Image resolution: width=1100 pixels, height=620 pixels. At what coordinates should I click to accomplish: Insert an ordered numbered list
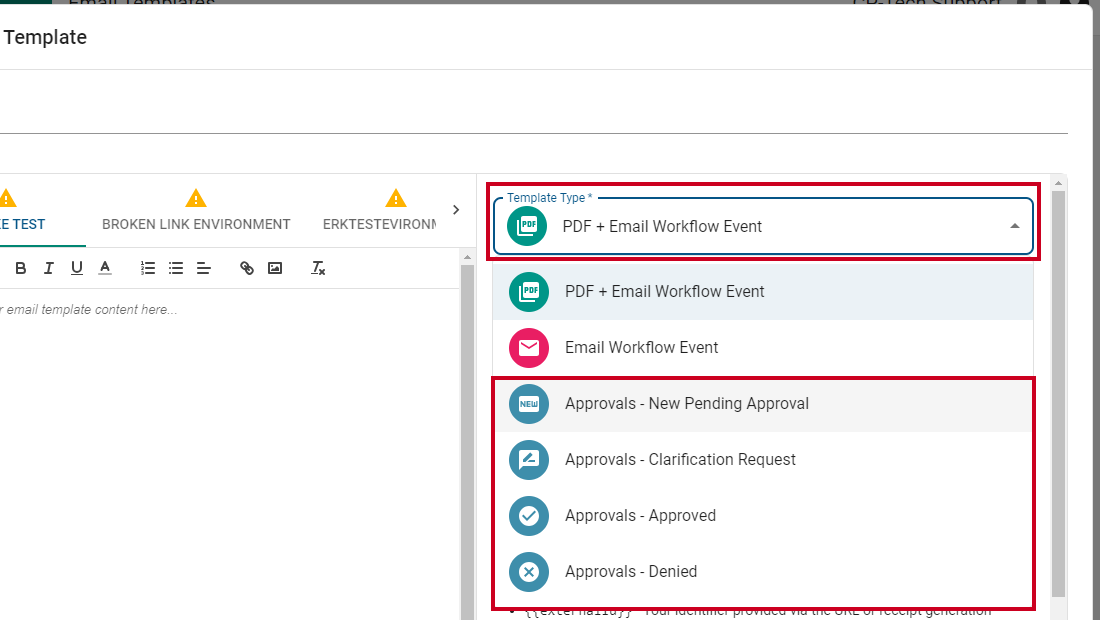(x=147, y=268)
